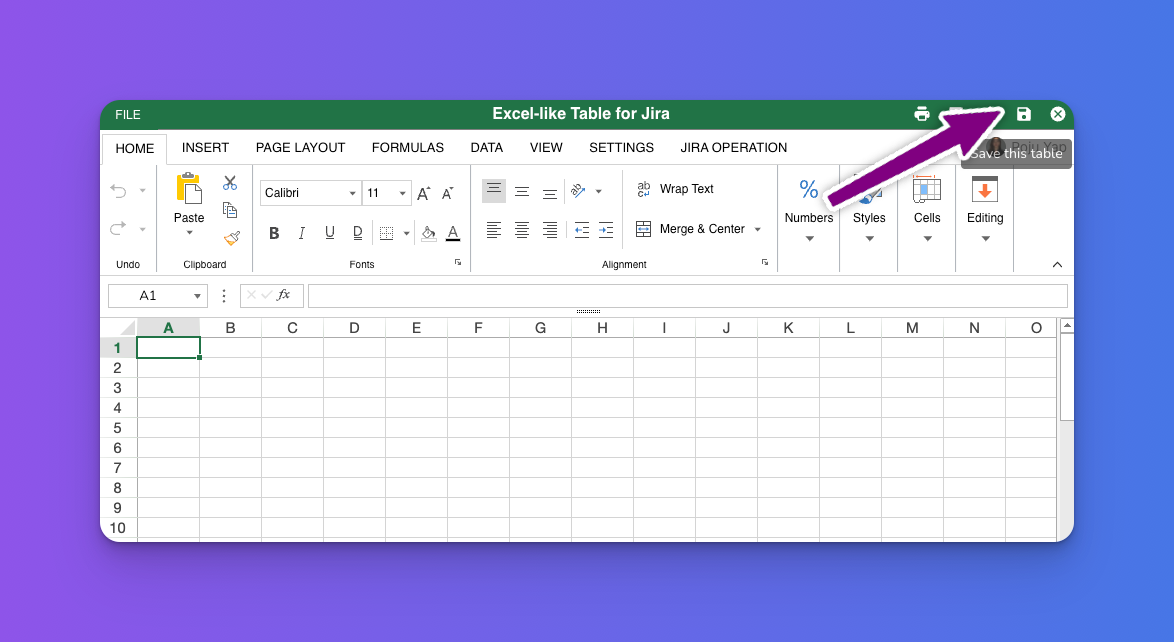
Task: Click the print icon in title bar
Action: click(x=921, y=113)
